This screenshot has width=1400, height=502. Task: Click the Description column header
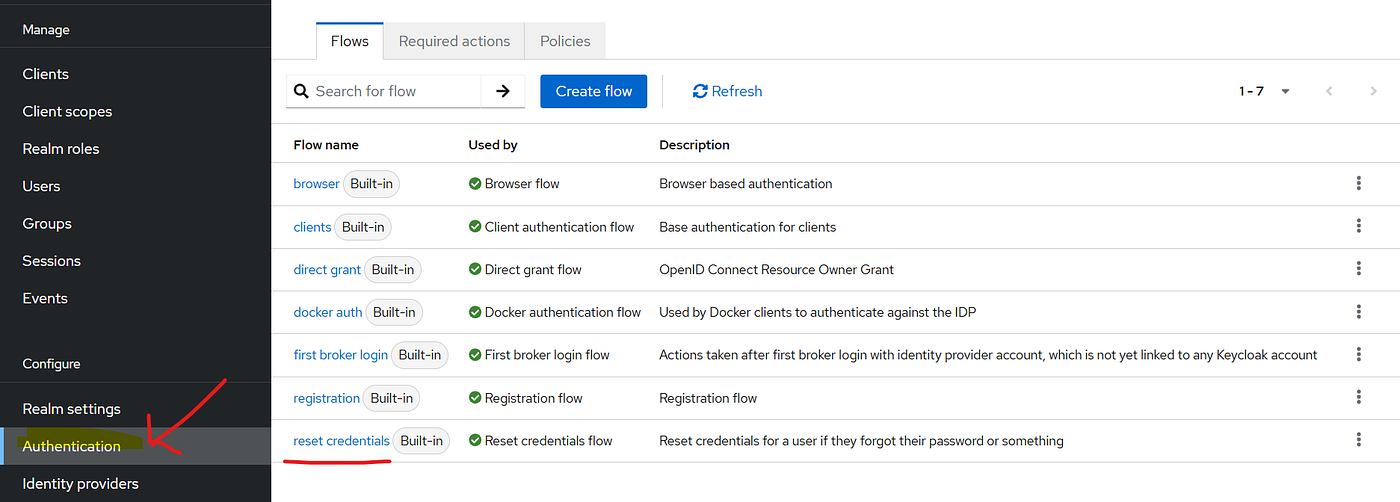694,145
